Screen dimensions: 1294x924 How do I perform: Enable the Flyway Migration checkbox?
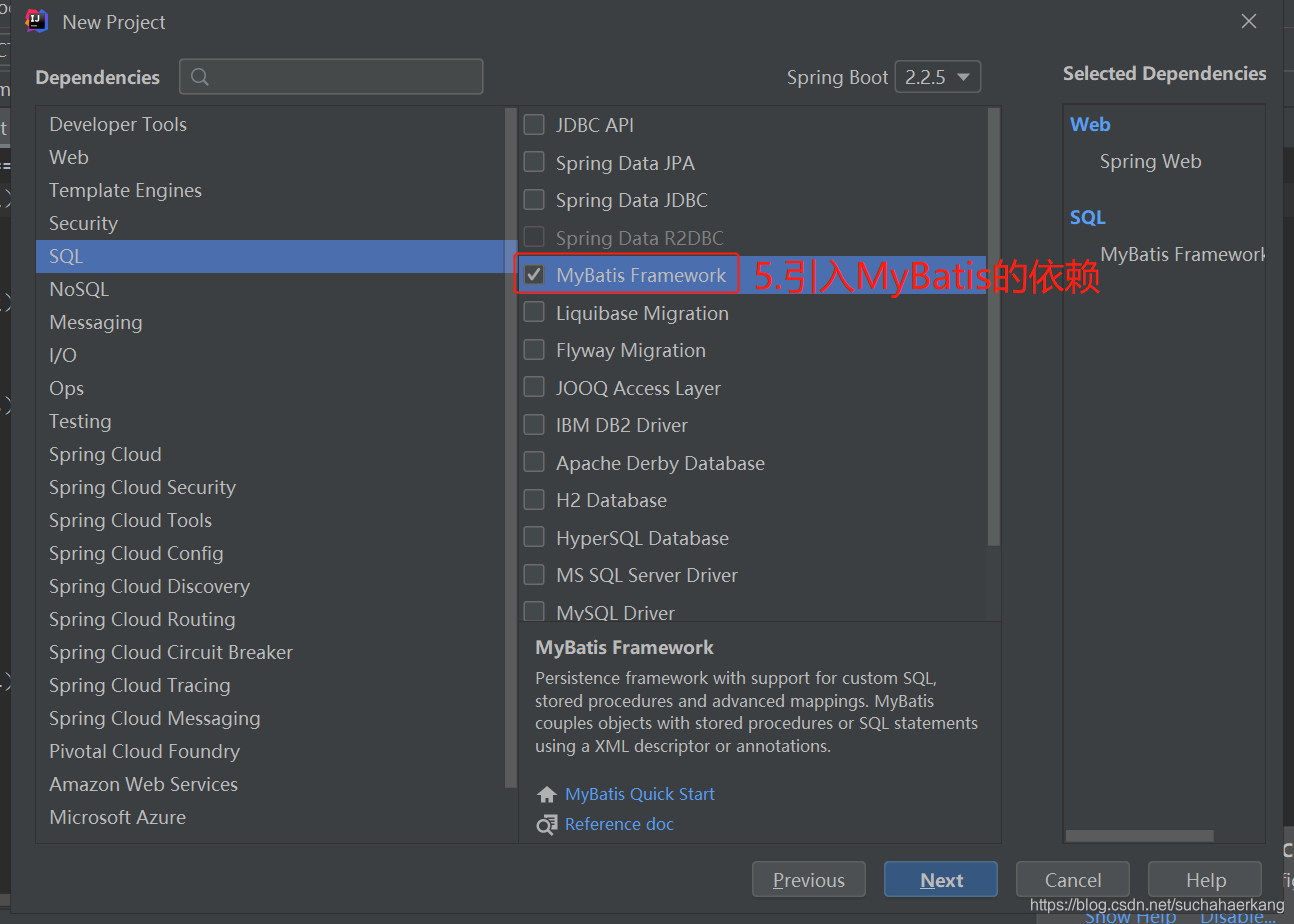(x=535, y=350)
